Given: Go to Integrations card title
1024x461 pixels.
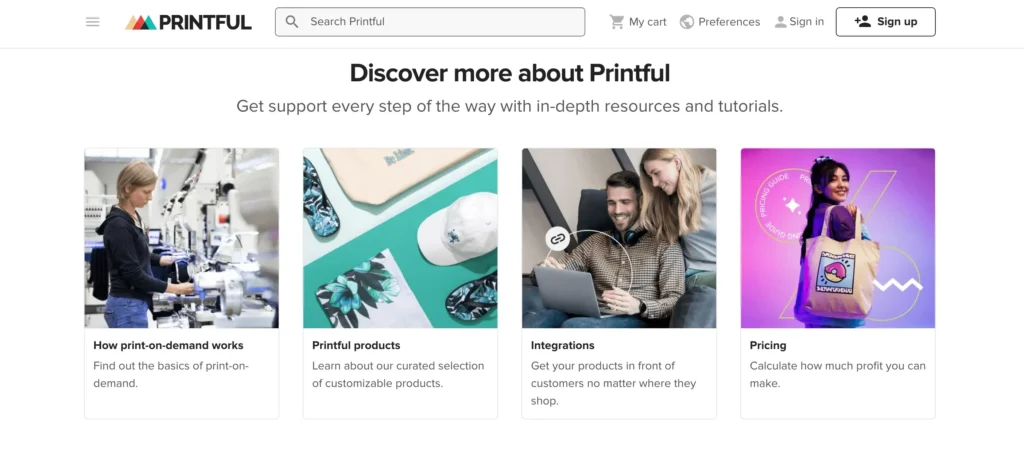Looking at the screenshot, I should click(x=562, y=346).
